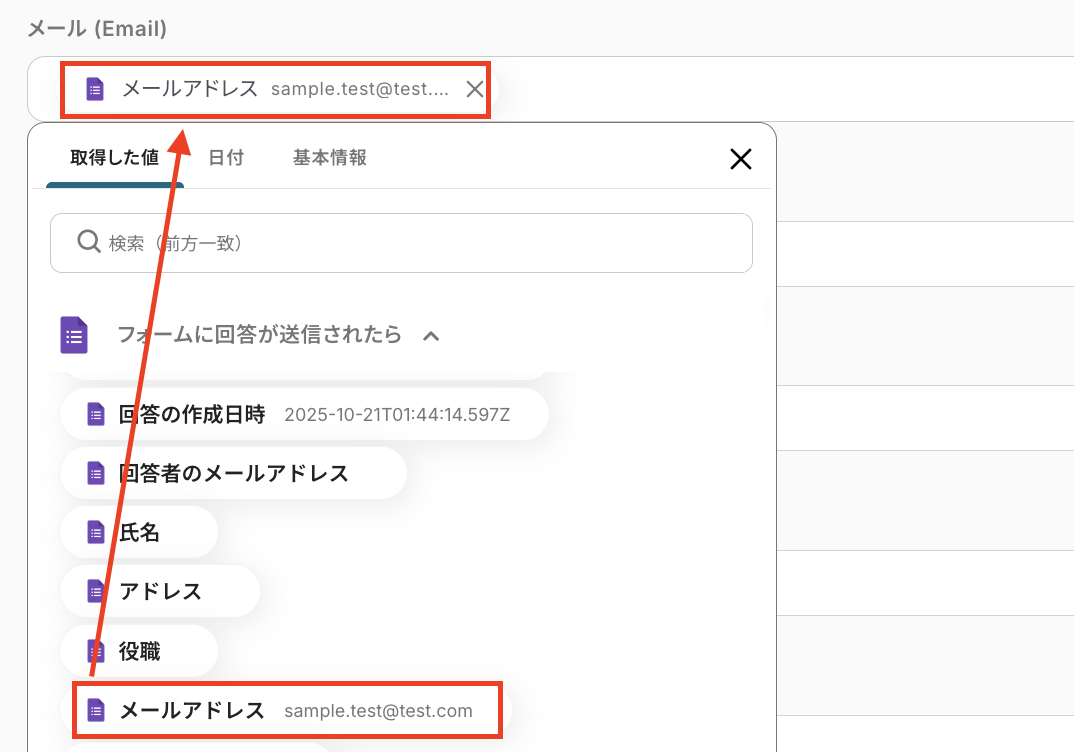
Task: Click form icon on 回答の作成日時 chip
Action: pyautogui.click(x=95, y=414)
